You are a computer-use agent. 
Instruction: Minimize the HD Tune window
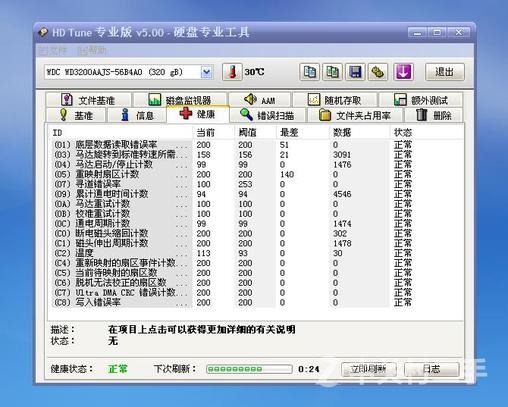click(417, 33)
